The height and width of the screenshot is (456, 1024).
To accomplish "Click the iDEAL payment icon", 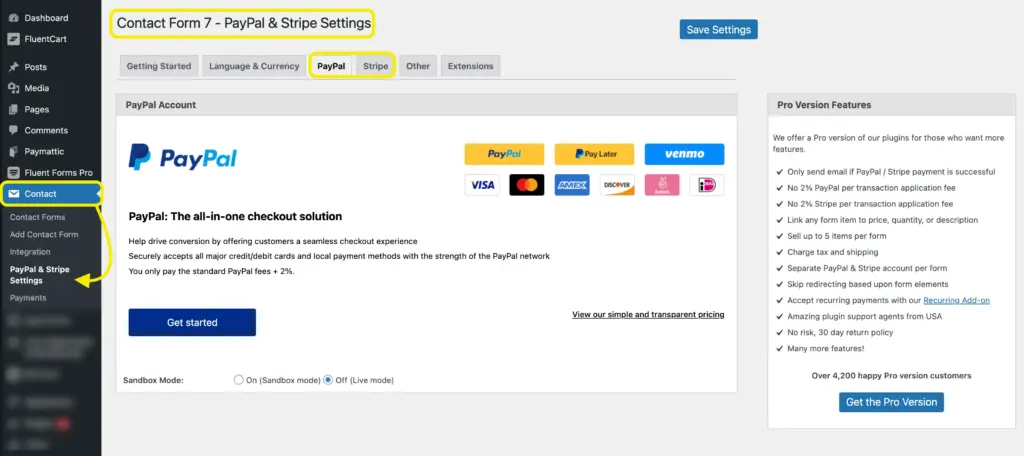I will pos(707,185).
